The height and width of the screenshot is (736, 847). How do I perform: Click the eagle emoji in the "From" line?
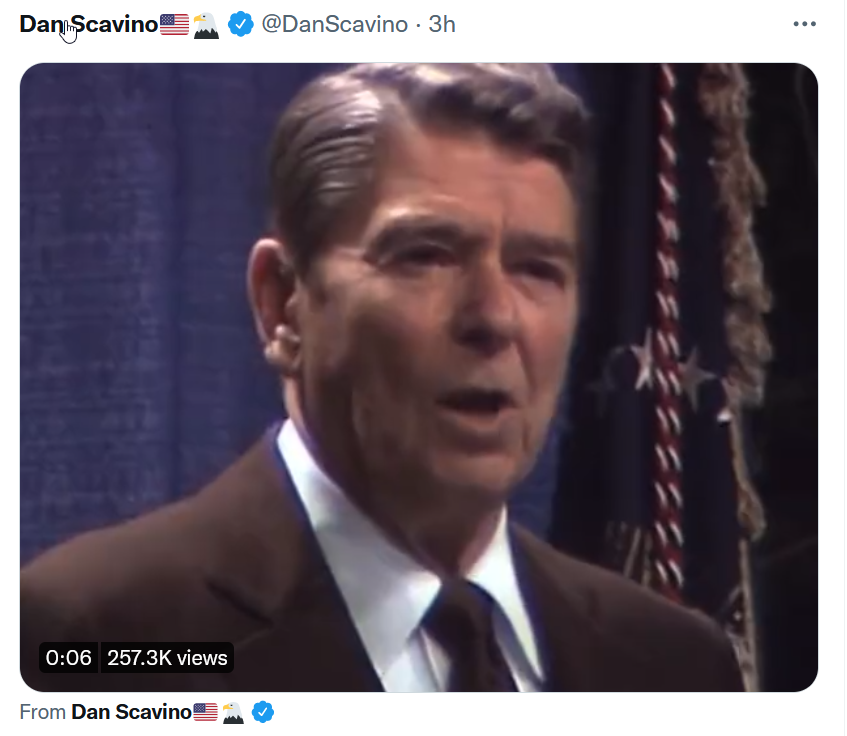coord(233,712)
